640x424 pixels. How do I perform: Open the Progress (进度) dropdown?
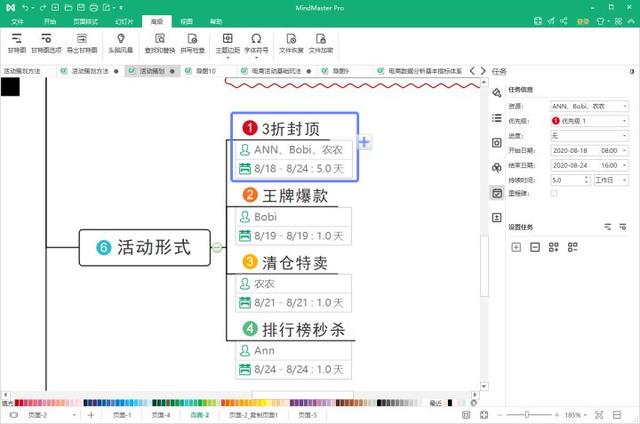(x=589, y=135)
